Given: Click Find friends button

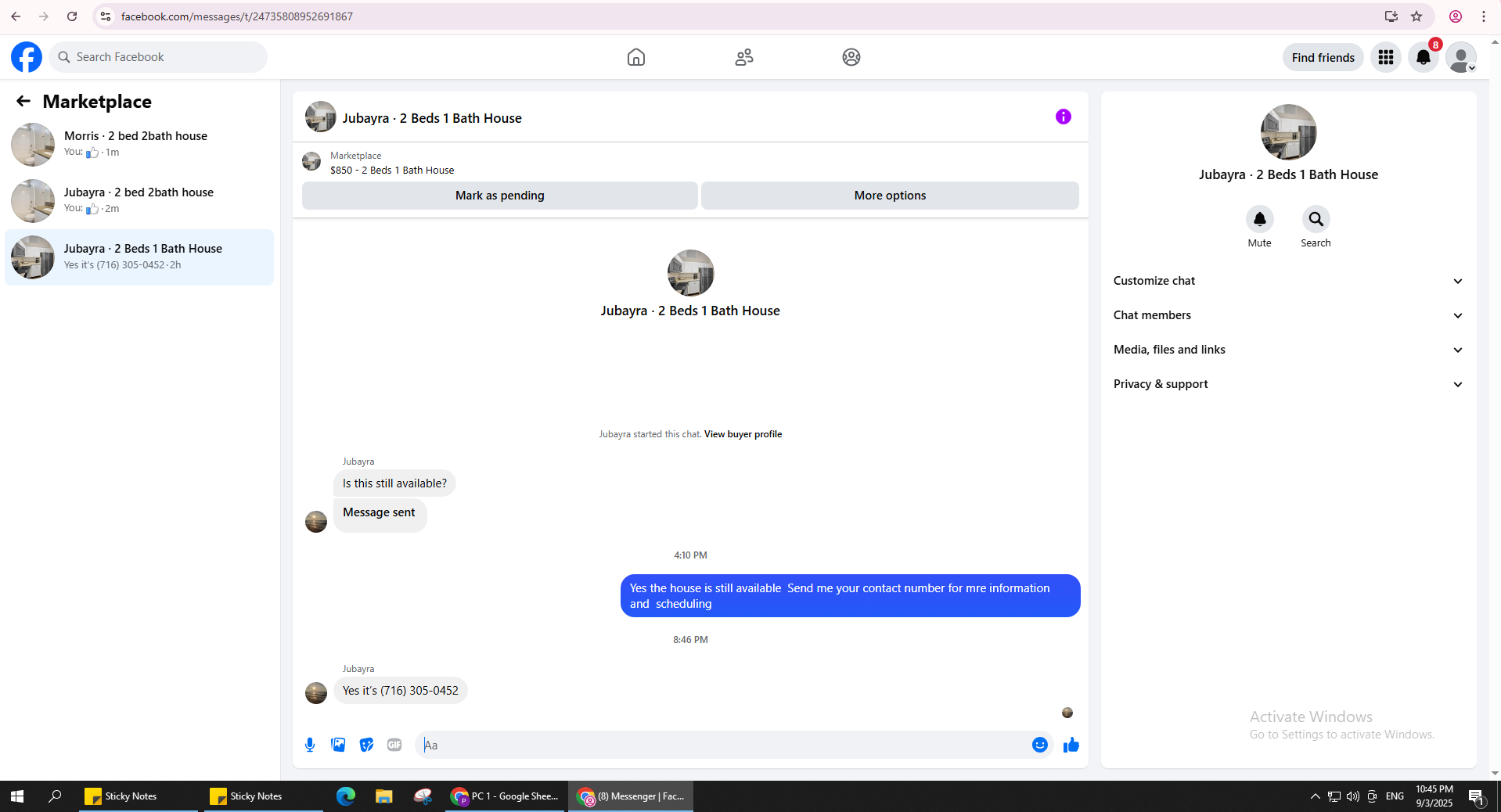Looking at the screenshot, I should (1323, 57).
